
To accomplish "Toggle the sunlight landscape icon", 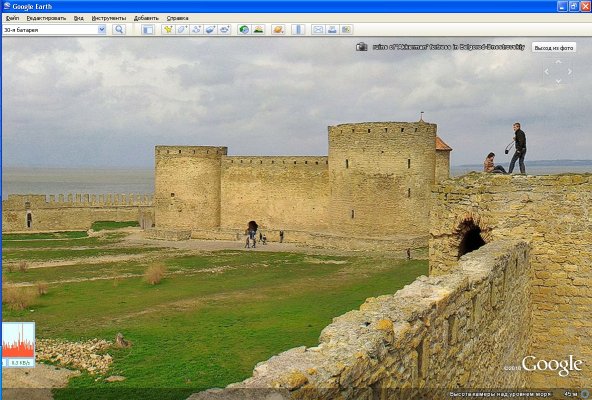I will 259,29.
